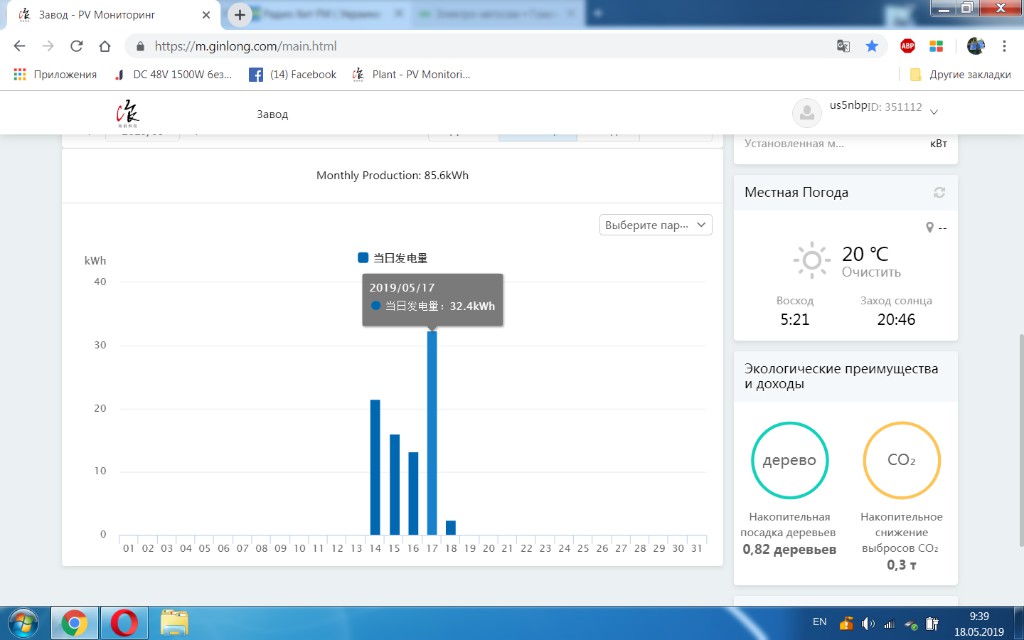The image size is (1024, 640).
Task: Open Opera from the Windows taskbar
Action: click(126, 622)
